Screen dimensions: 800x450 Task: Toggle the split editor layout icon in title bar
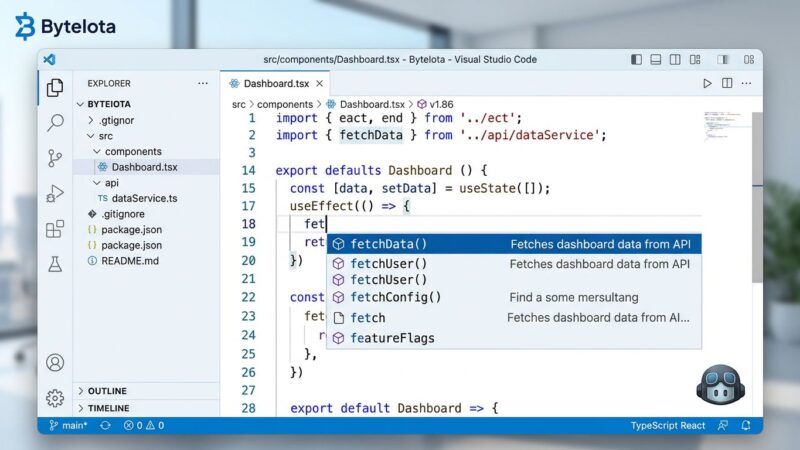click(675, 59)
